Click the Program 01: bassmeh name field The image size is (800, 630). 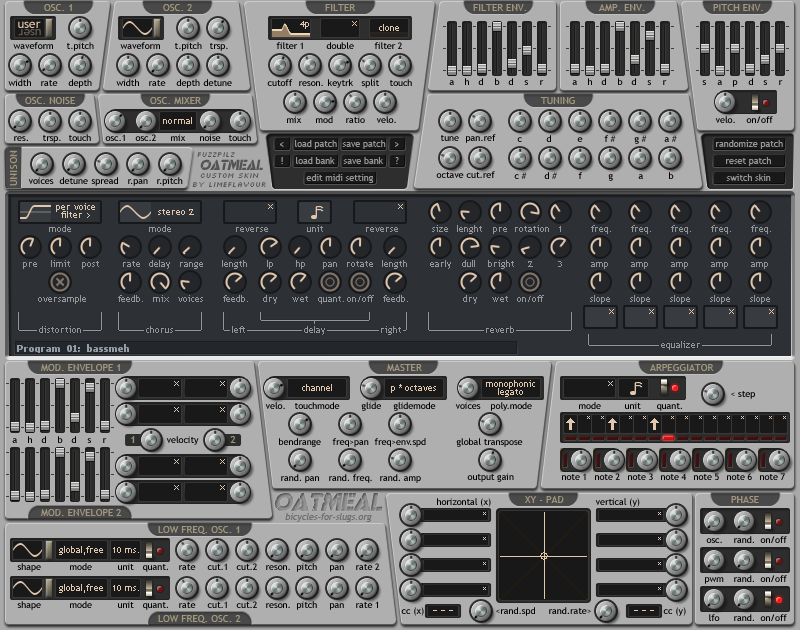click(266, 348)
